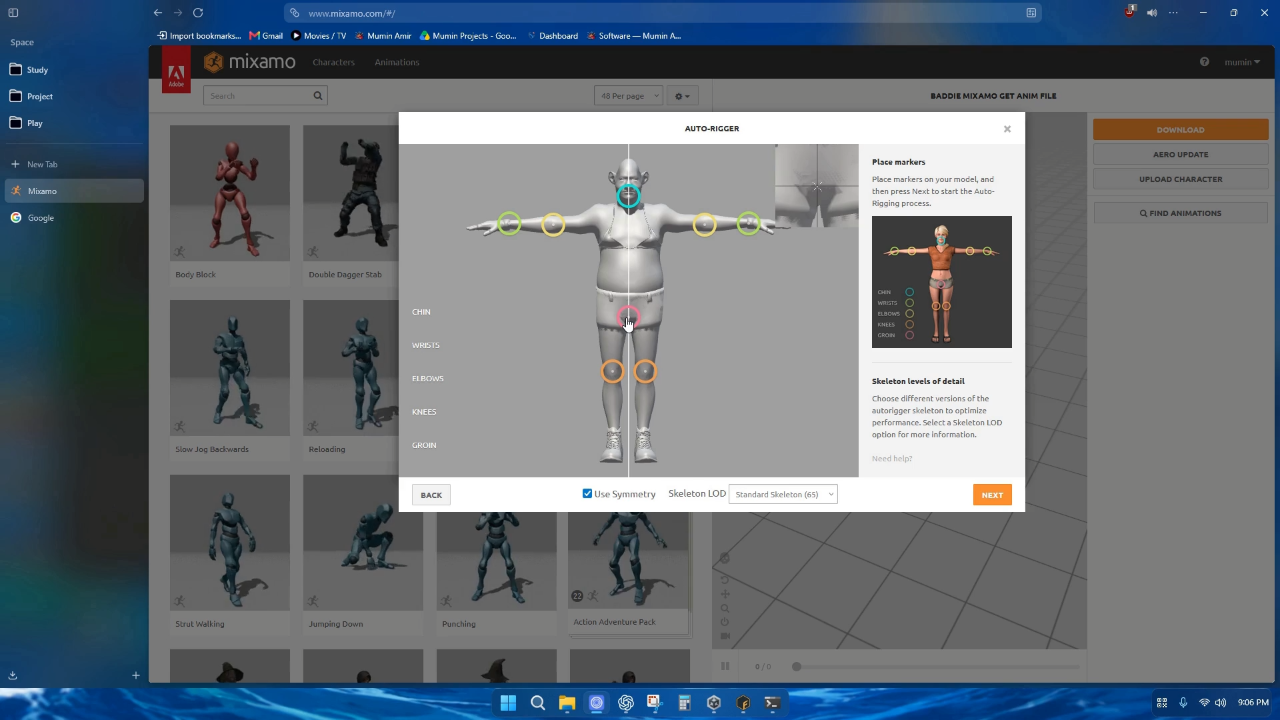Go BACK in the Auto-Rigger
1280x720 pixels.
pyautogui.click(x=431, y=495)
